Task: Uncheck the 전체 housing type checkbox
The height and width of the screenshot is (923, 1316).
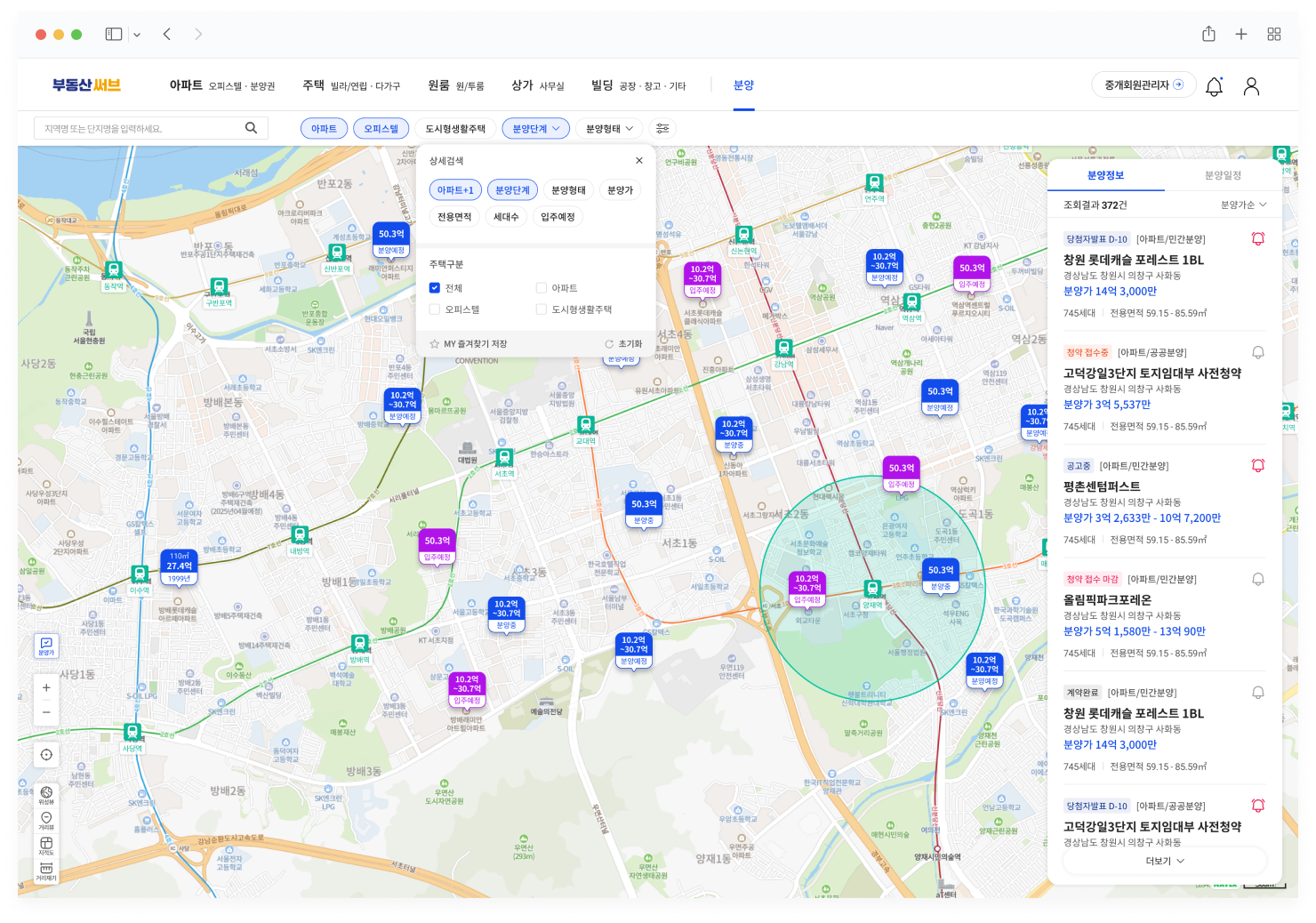Action: pos(435,287)
